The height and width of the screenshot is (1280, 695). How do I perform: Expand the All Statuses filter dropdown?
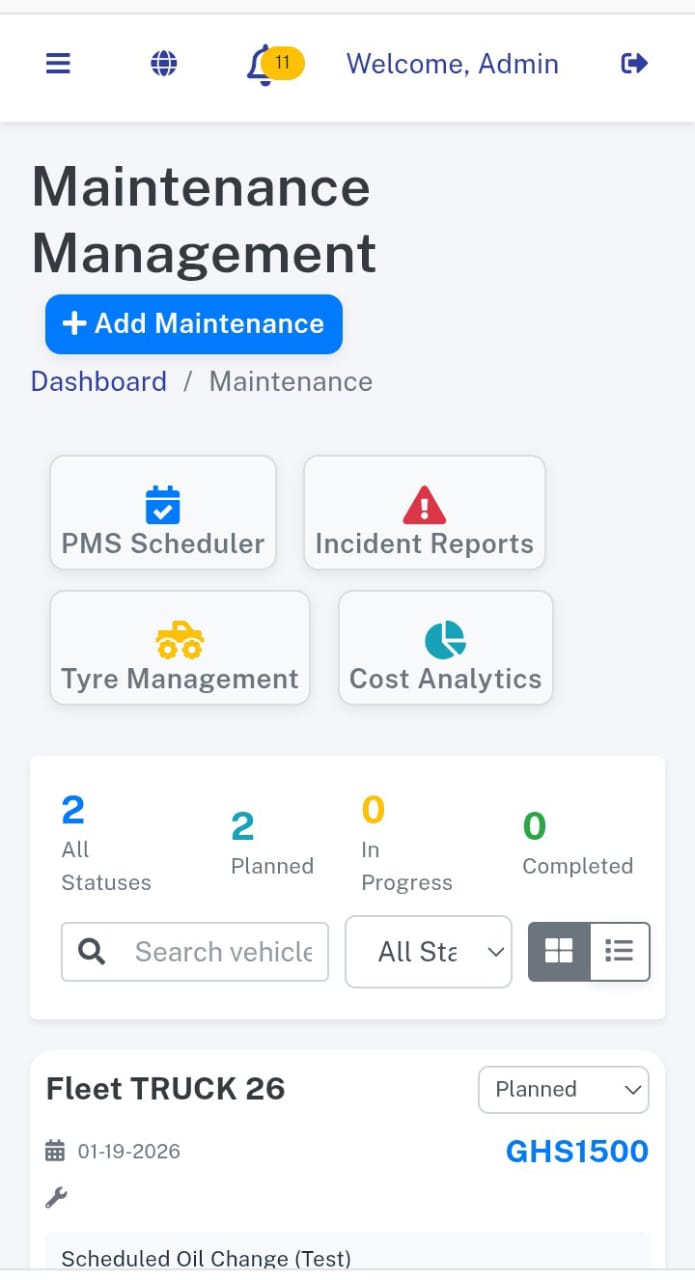click(428, 952)
